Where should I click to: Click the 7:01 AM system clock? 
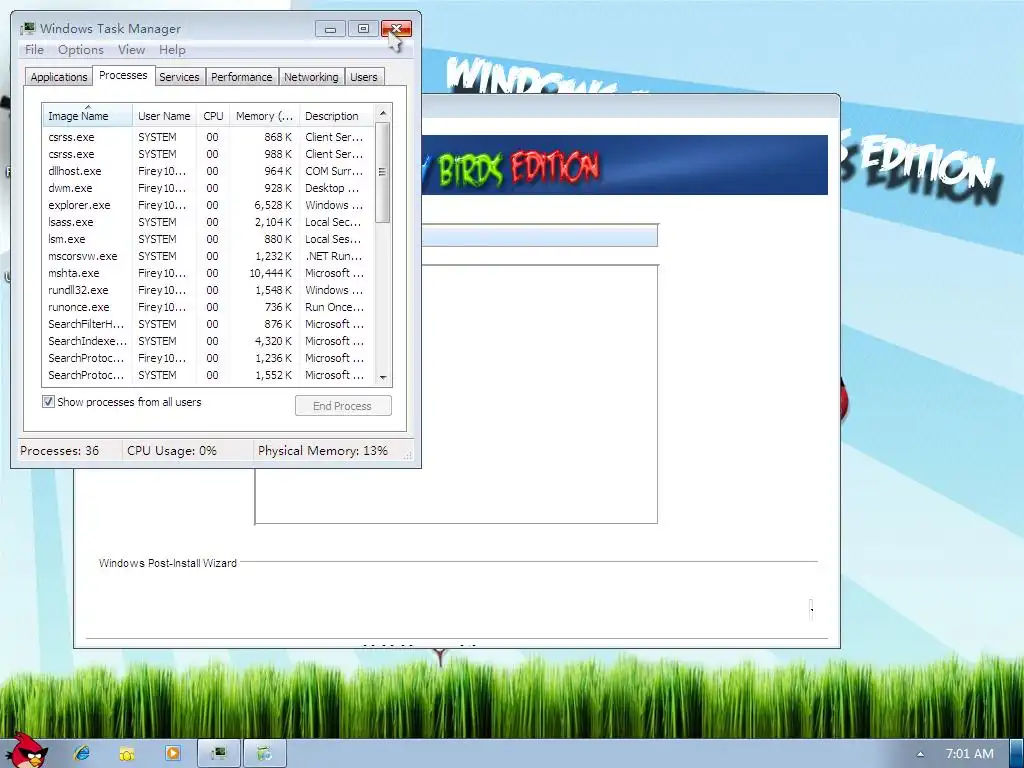point(970,754)
